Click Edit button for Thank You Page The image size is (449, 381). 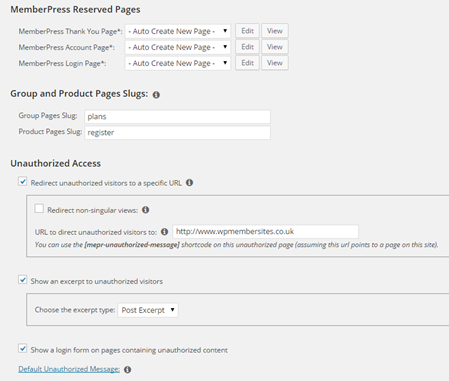(x=247, y=31)
